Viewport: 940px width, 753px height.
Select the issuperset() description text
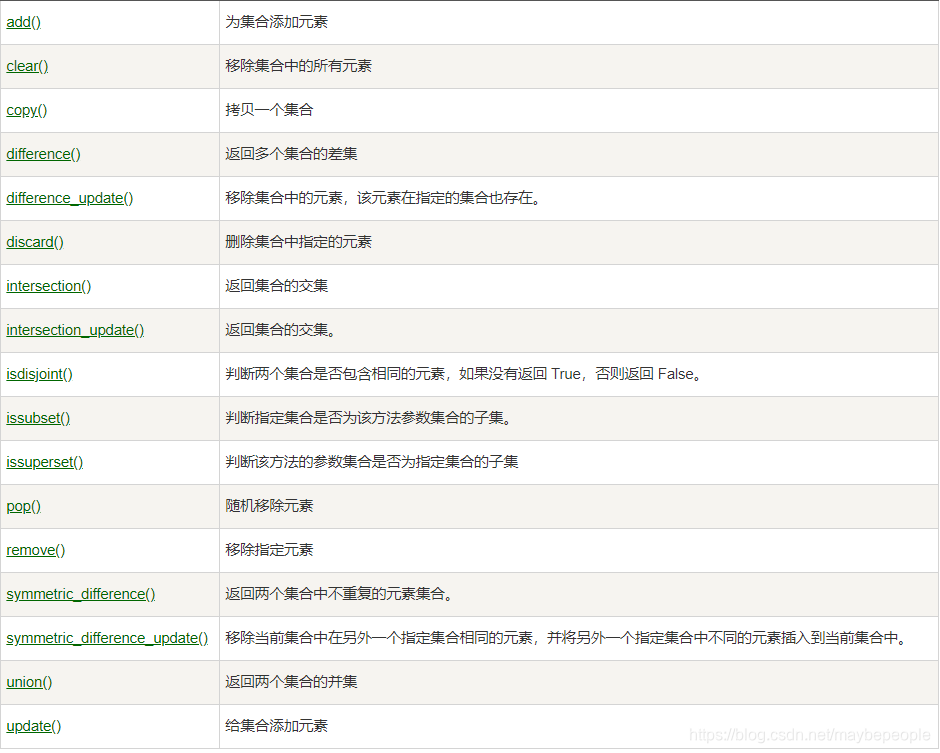(x=372, y=462)
